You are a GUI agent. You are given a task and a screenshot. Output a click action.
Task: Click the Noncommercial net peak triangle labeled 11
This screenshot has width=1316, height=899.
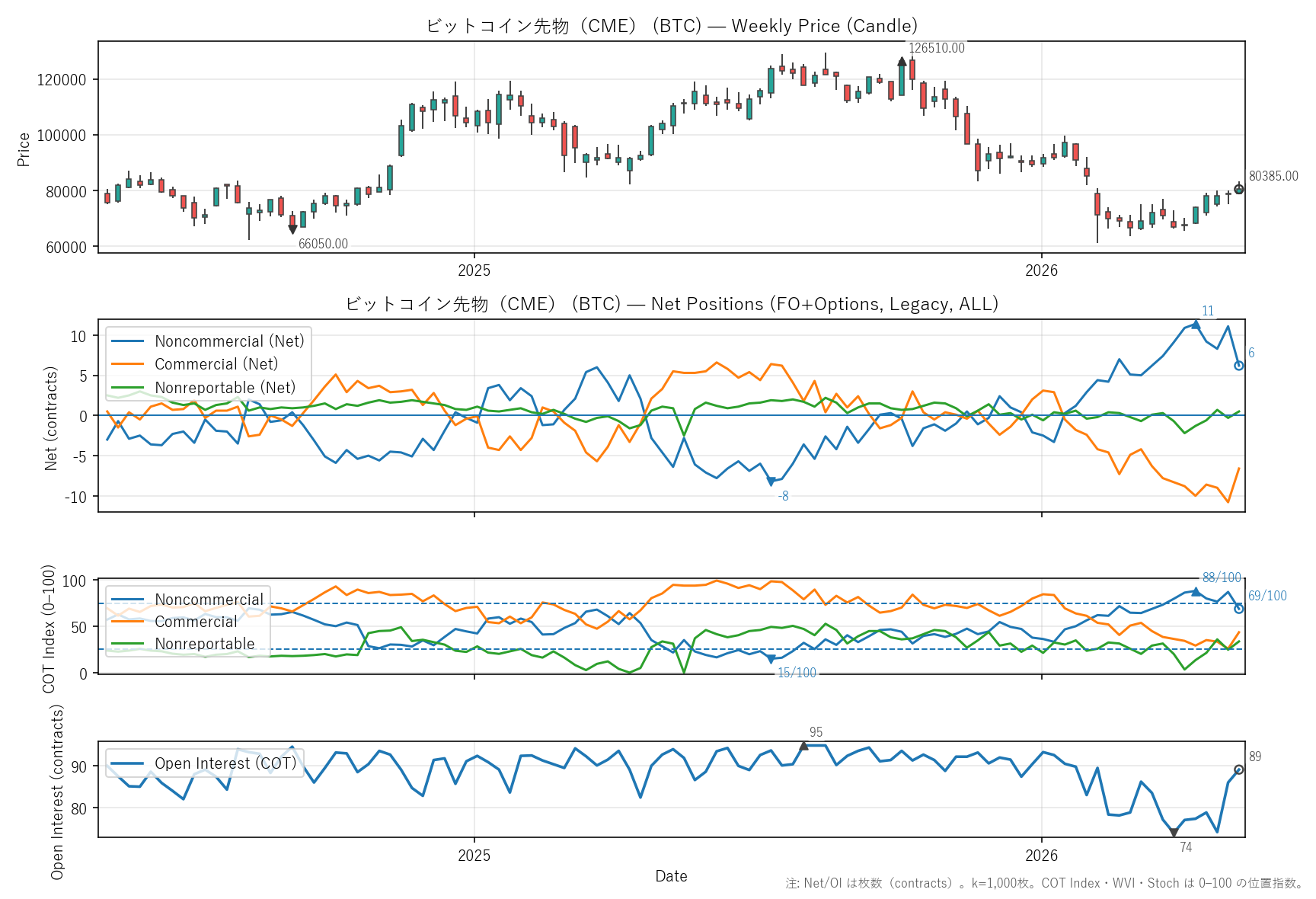pyautogui.click(x=1196, y=325)
